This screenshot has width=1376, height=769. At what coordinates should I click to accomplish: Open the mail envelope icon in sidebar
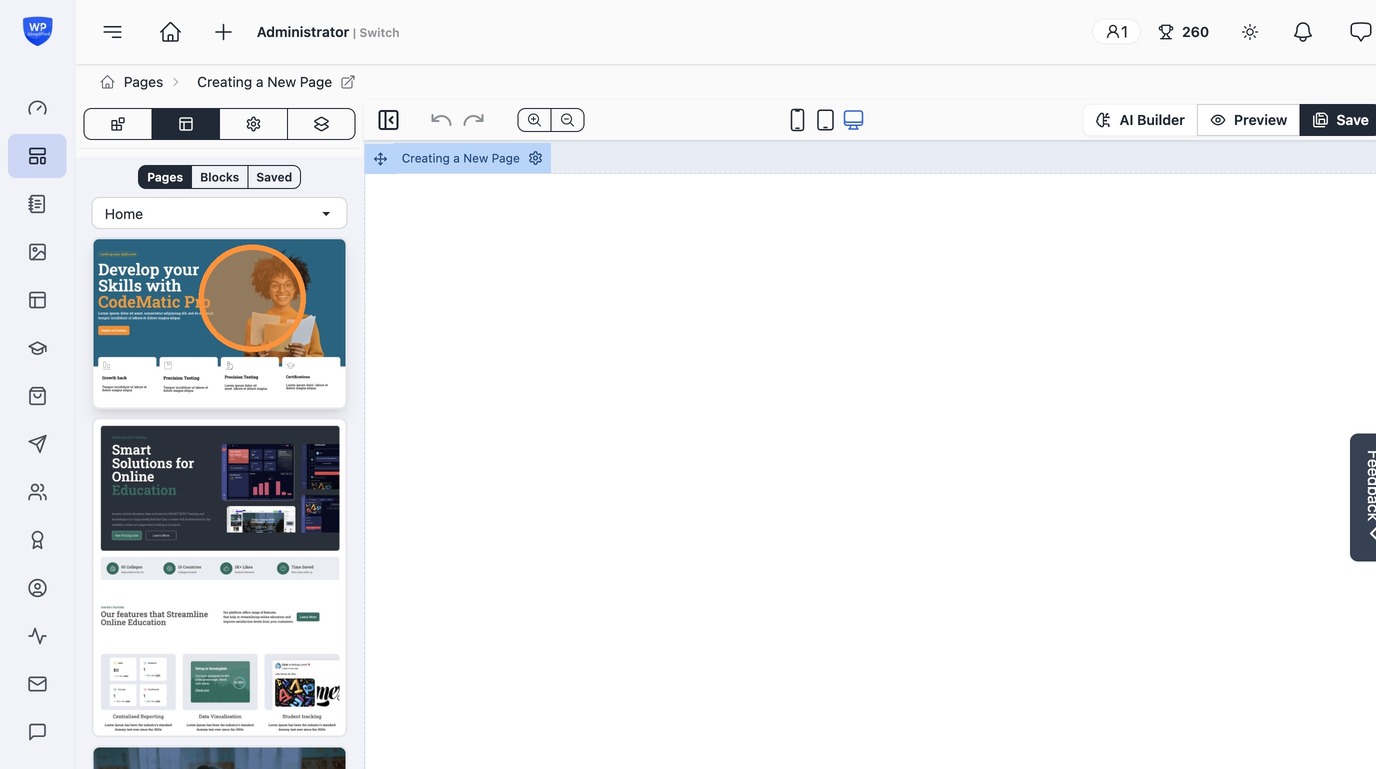(x=37, y=684)
